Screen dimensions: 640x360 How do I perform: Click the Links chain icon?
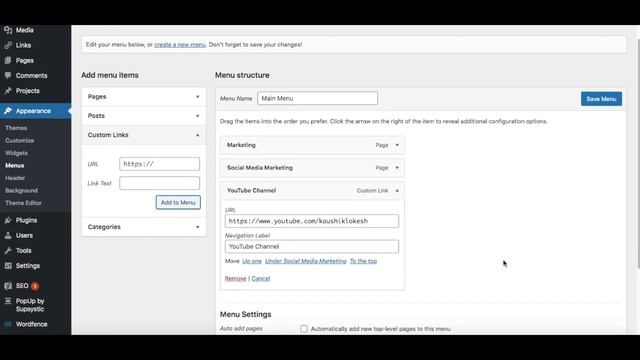pyautogui.click(x=8, y=45)
